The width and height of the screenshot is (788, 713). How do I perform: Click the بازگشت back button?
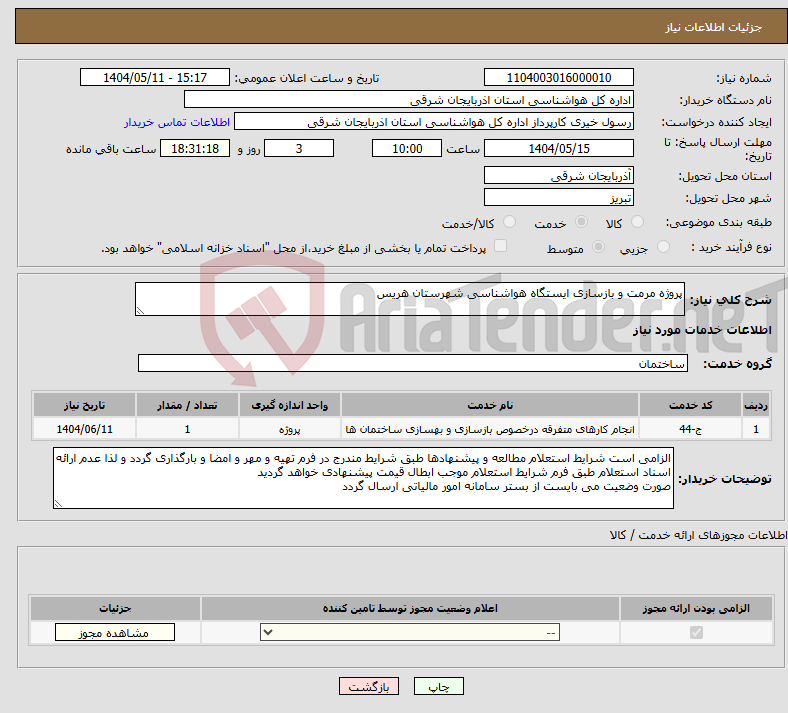click(369, 687)
